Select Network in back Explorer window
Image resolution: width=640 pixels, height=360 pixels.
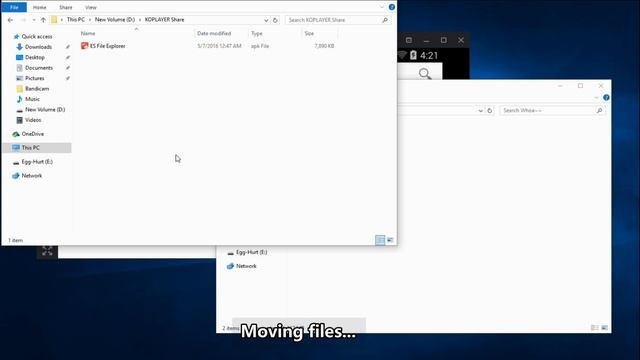click(x=246, y=266)
